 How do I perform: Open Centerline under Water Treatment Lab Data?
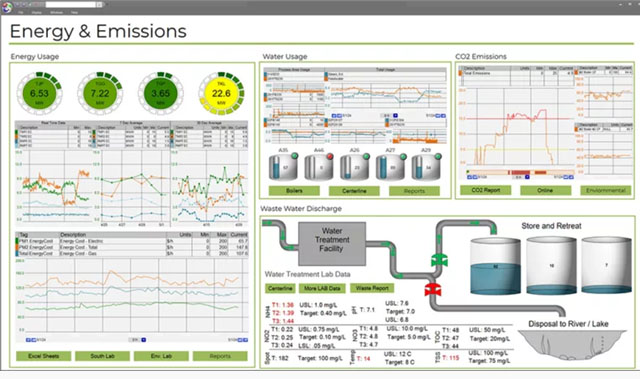pyautogui.click(x=280, y=288)
